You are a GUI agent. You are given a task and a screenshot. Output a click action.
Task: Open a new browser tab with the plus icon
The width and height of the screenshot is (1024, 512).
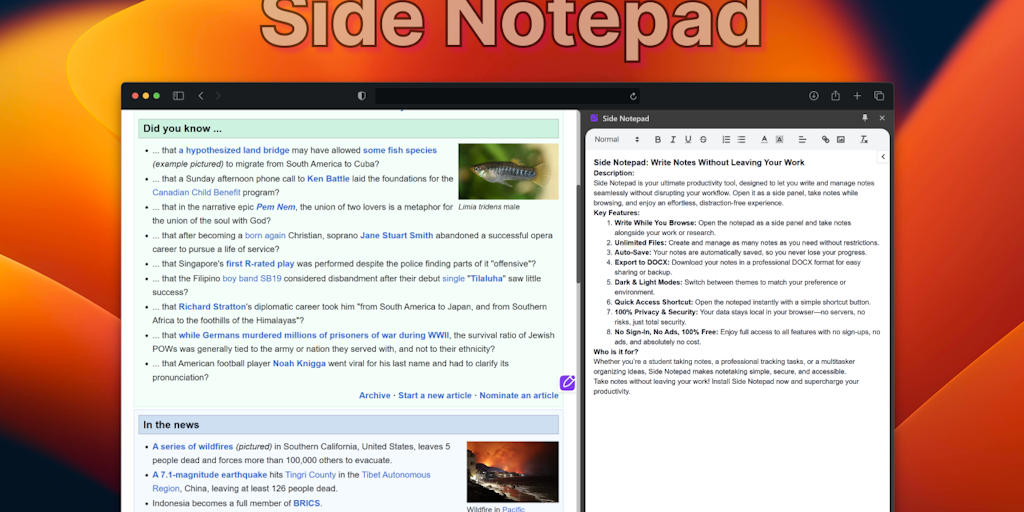(x=857, y=96)
